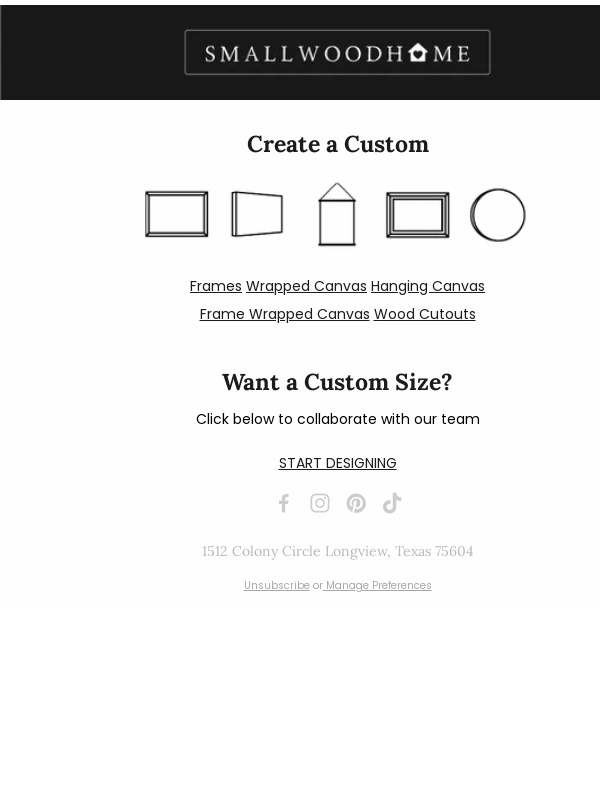This screenshot has height=800, width=600.
Task: Open the Frame Wrapped Canvas link
Action: coord(285,314)
